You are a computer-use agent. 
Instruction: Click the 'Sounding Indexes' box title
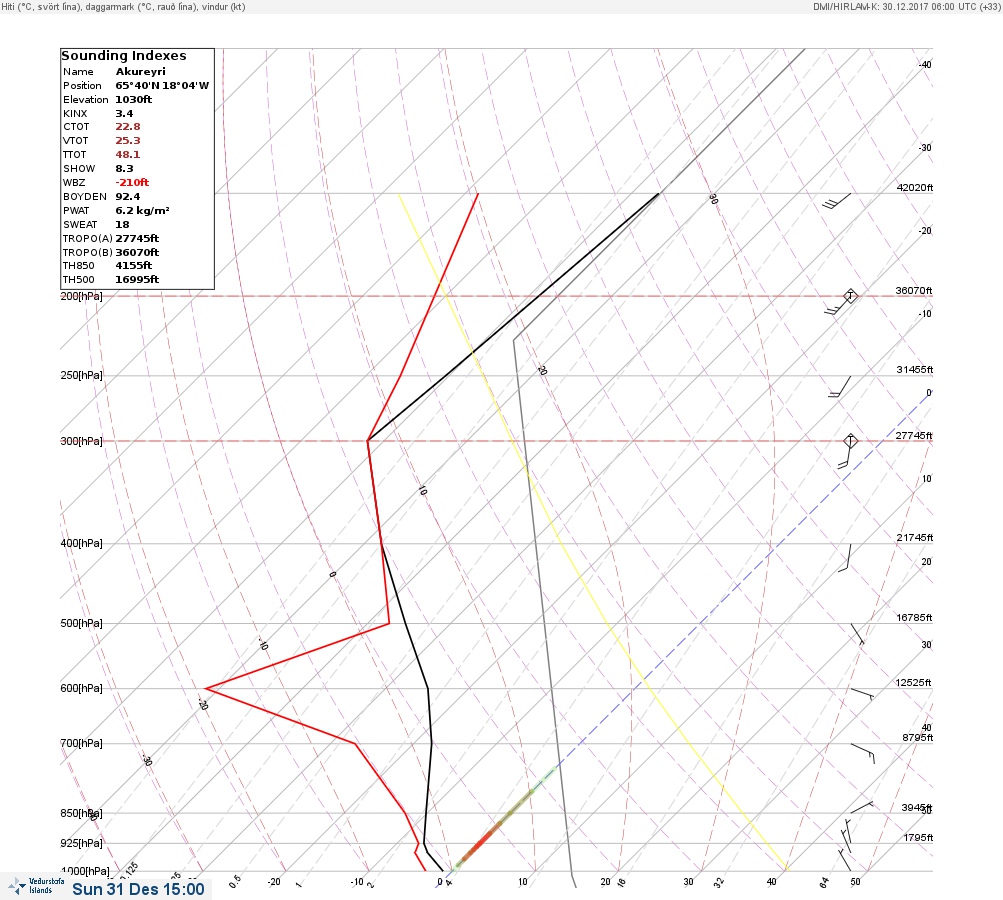pos(124,56)
